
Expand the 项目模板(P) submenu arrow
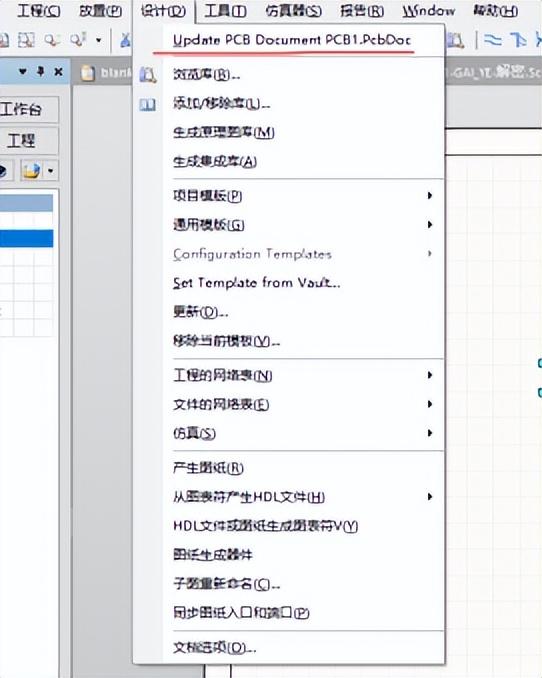[430, 195]
